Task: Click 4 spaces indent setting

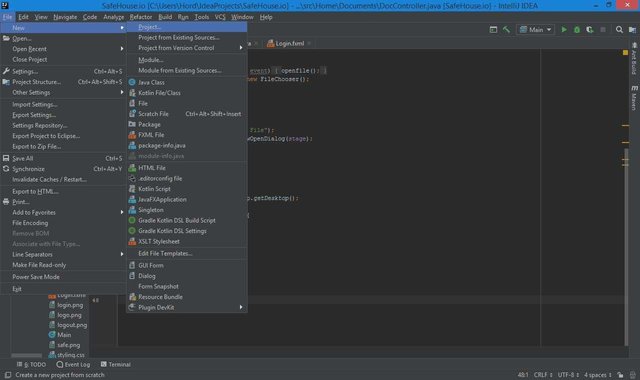Action: pyautogui.click(x=598, y=375)
